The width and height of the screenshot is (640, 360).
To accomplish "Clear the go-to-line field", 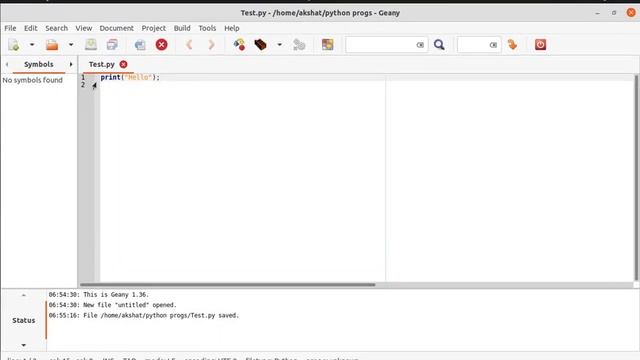I will (x=493, y=45).
